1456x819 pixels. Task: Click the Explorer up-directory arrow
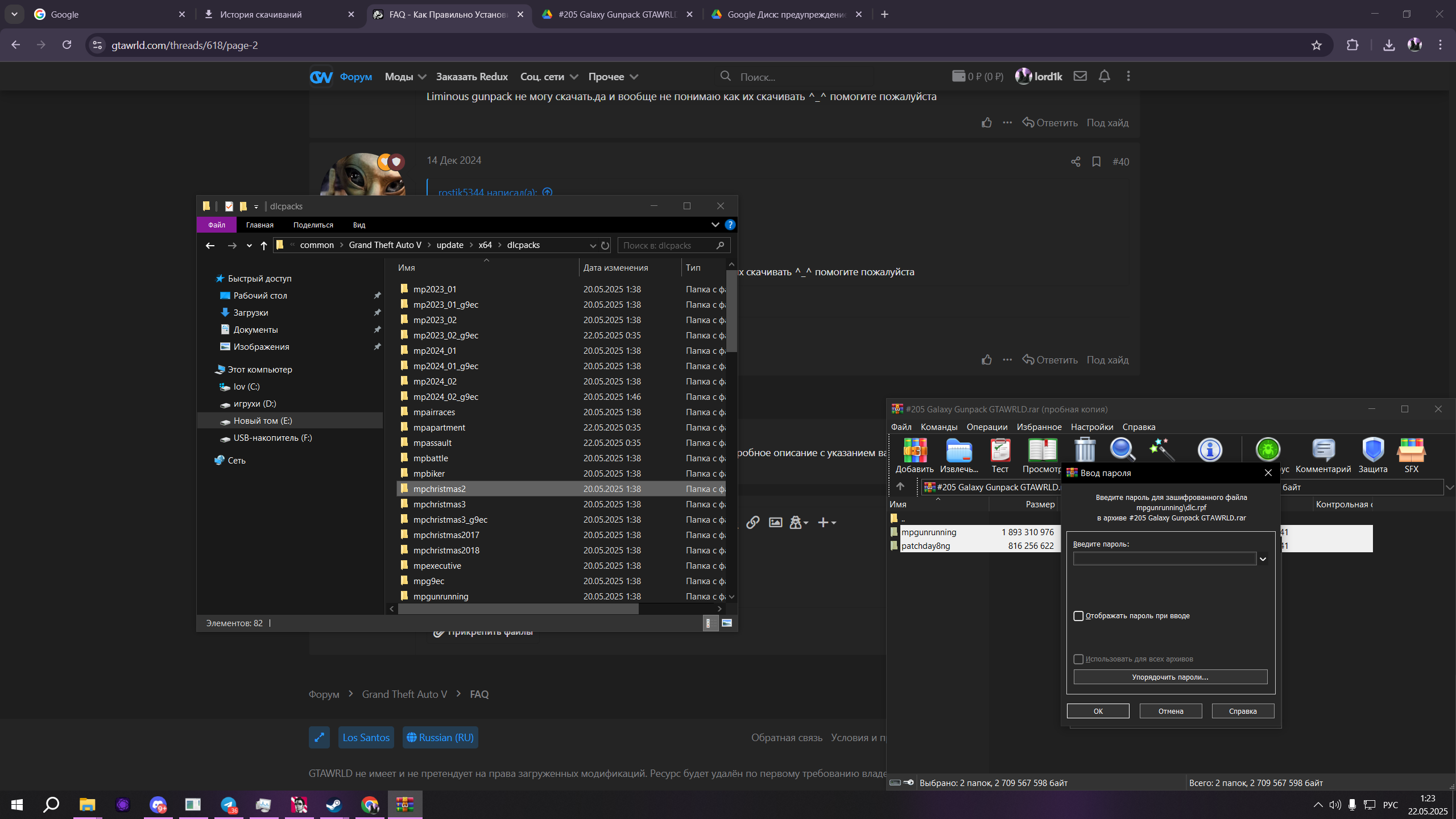(x=263, y=246)
